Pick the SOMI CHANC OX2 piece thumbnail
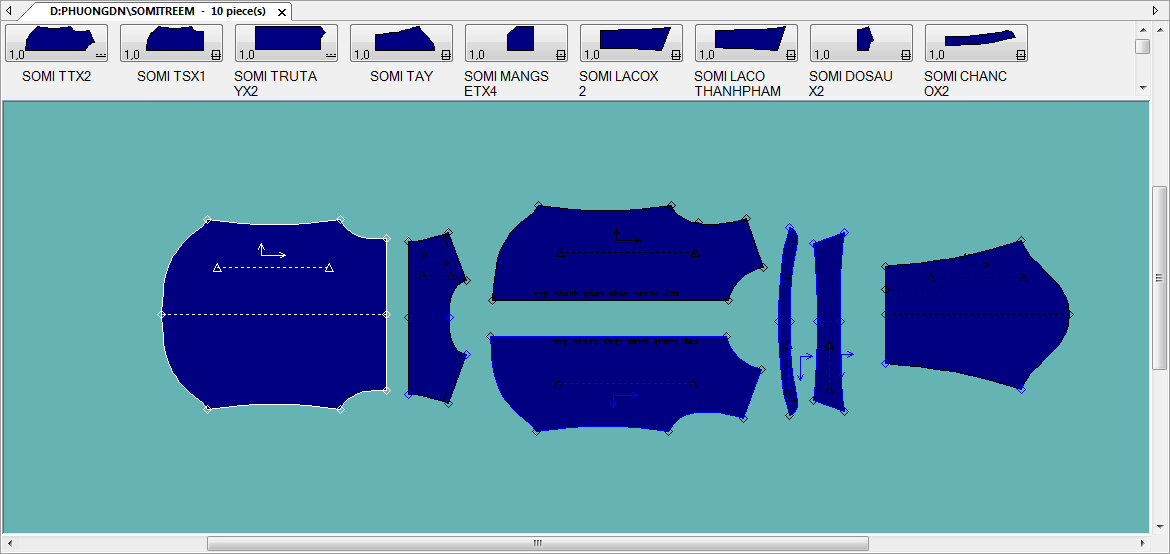 976,43
